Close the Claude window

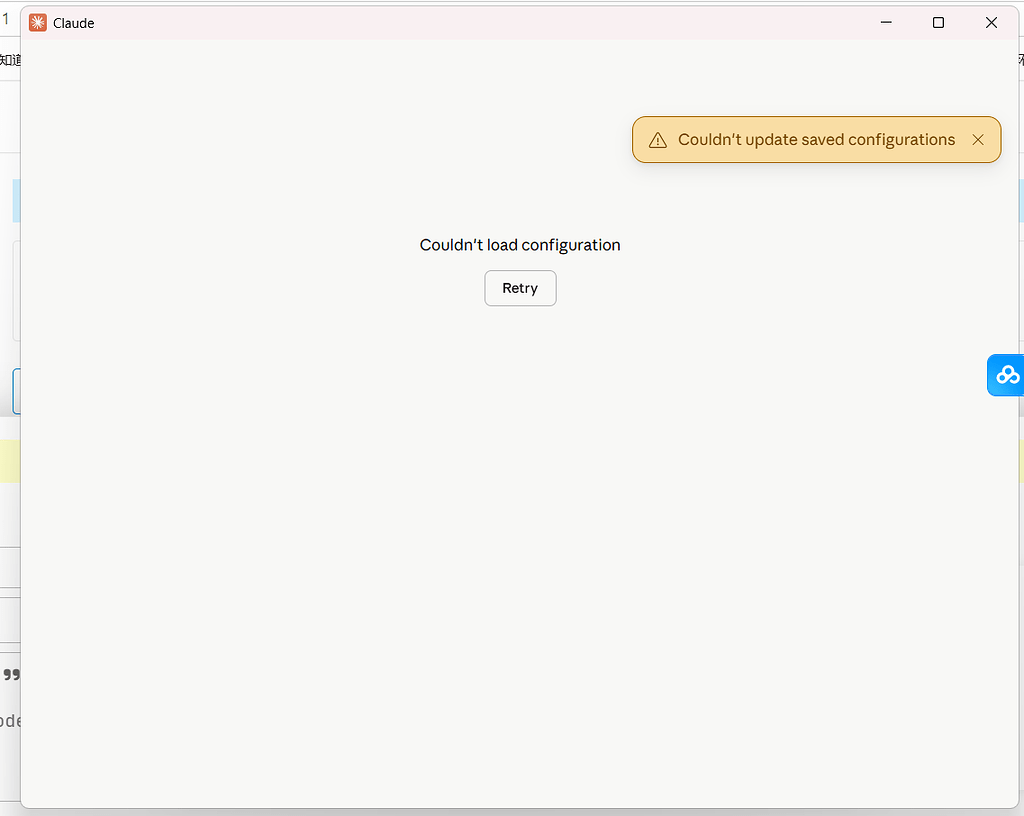point(991,22)
